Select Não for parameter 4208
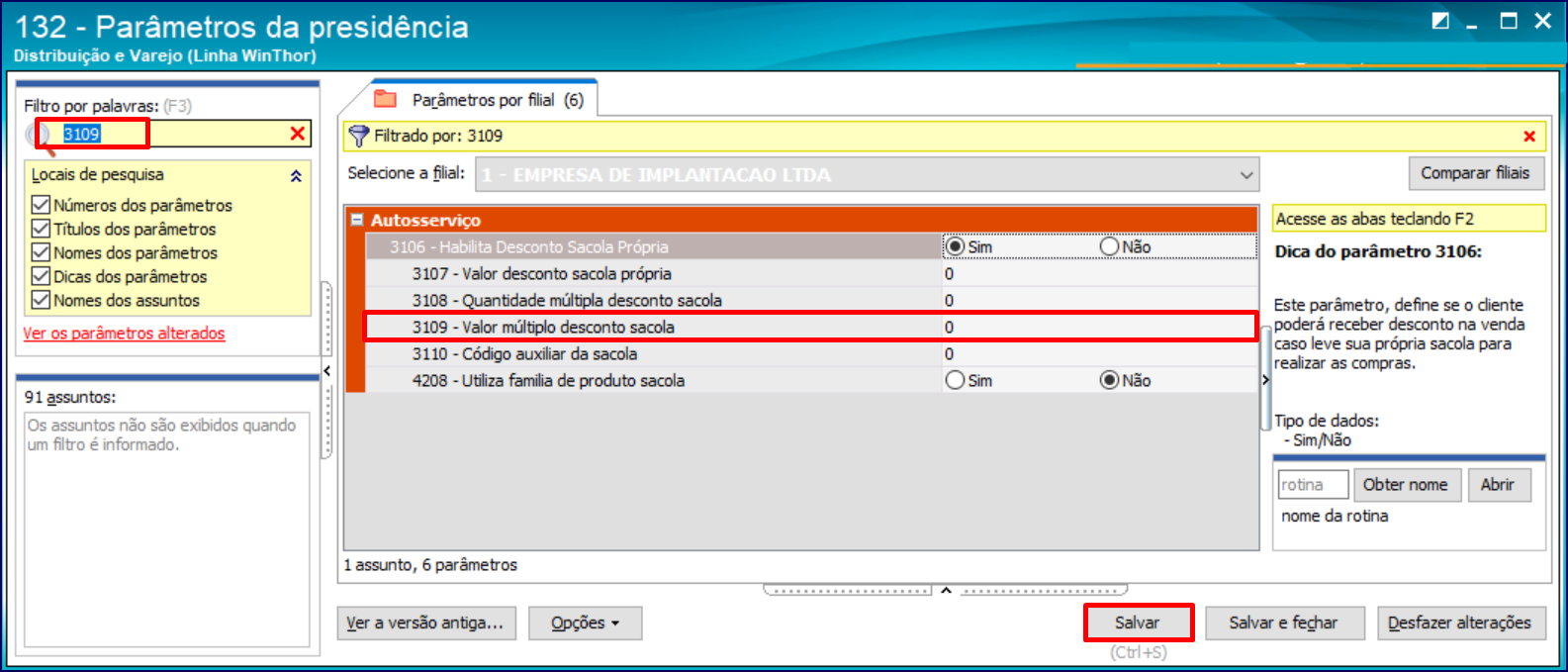The height and width of the screenshot is (672, 1568). tap(1109, 380)
